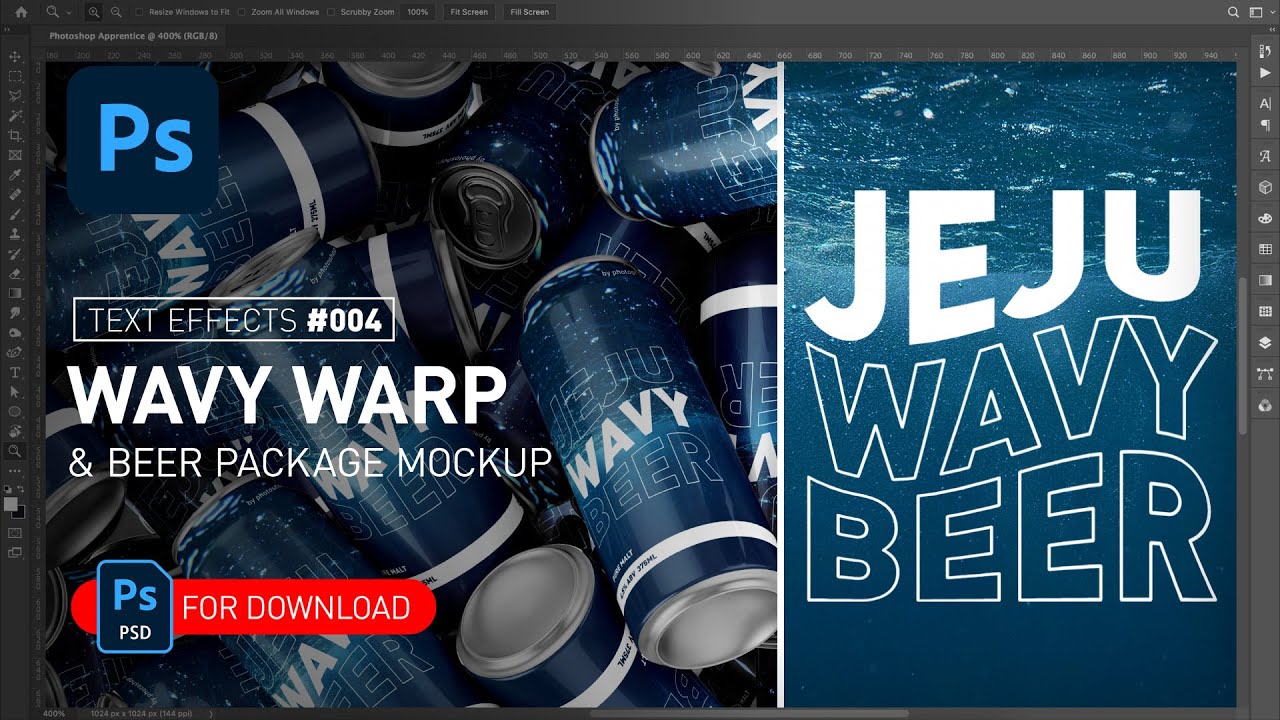Viewport: 1280px width, 720px height.
Task: Enable Resize Windows to Fit checkbox
Action: 139,12
